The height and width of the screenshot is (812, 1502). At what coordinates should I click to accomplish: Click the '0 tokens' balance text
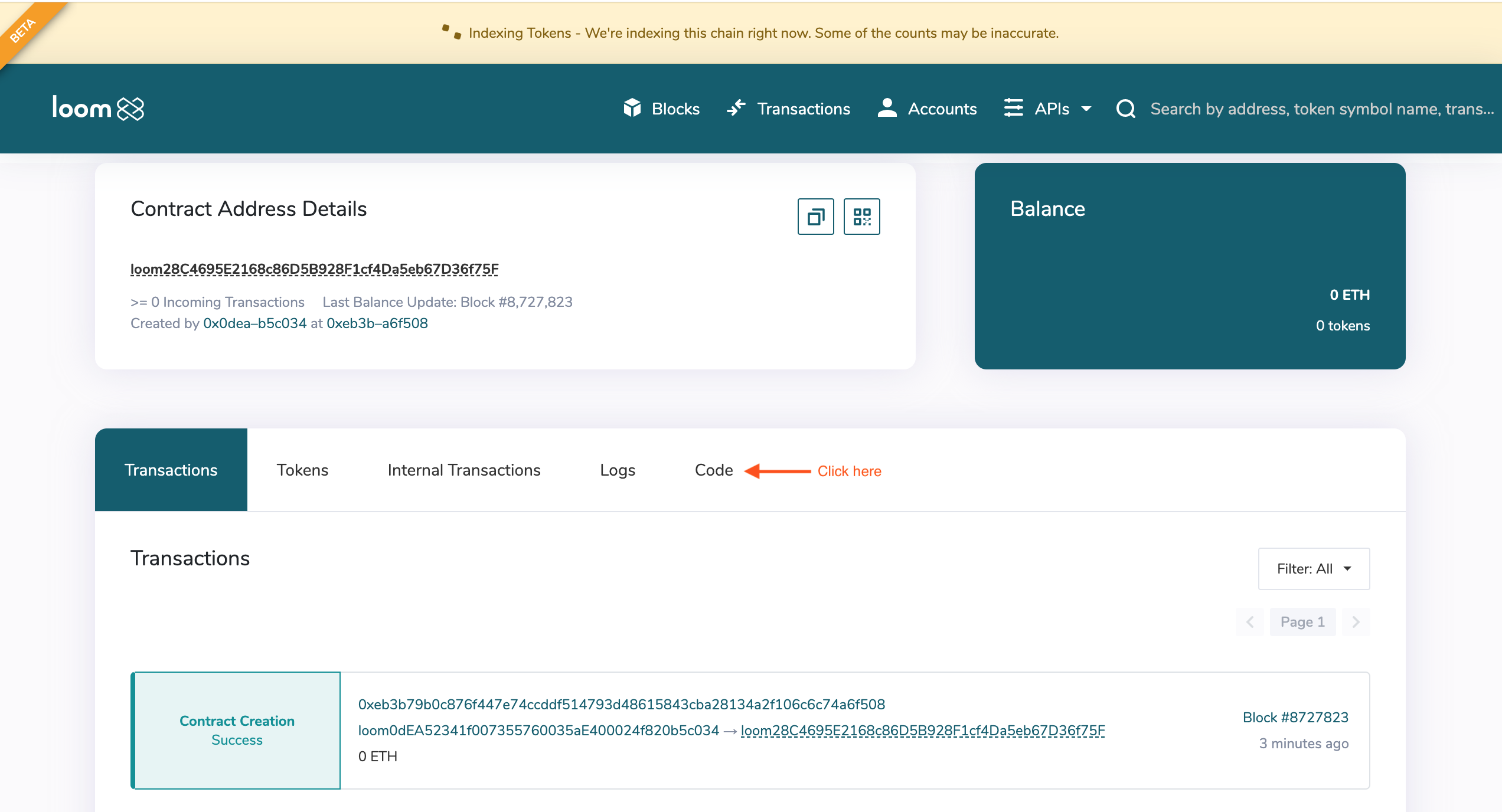coord(1343,326)
